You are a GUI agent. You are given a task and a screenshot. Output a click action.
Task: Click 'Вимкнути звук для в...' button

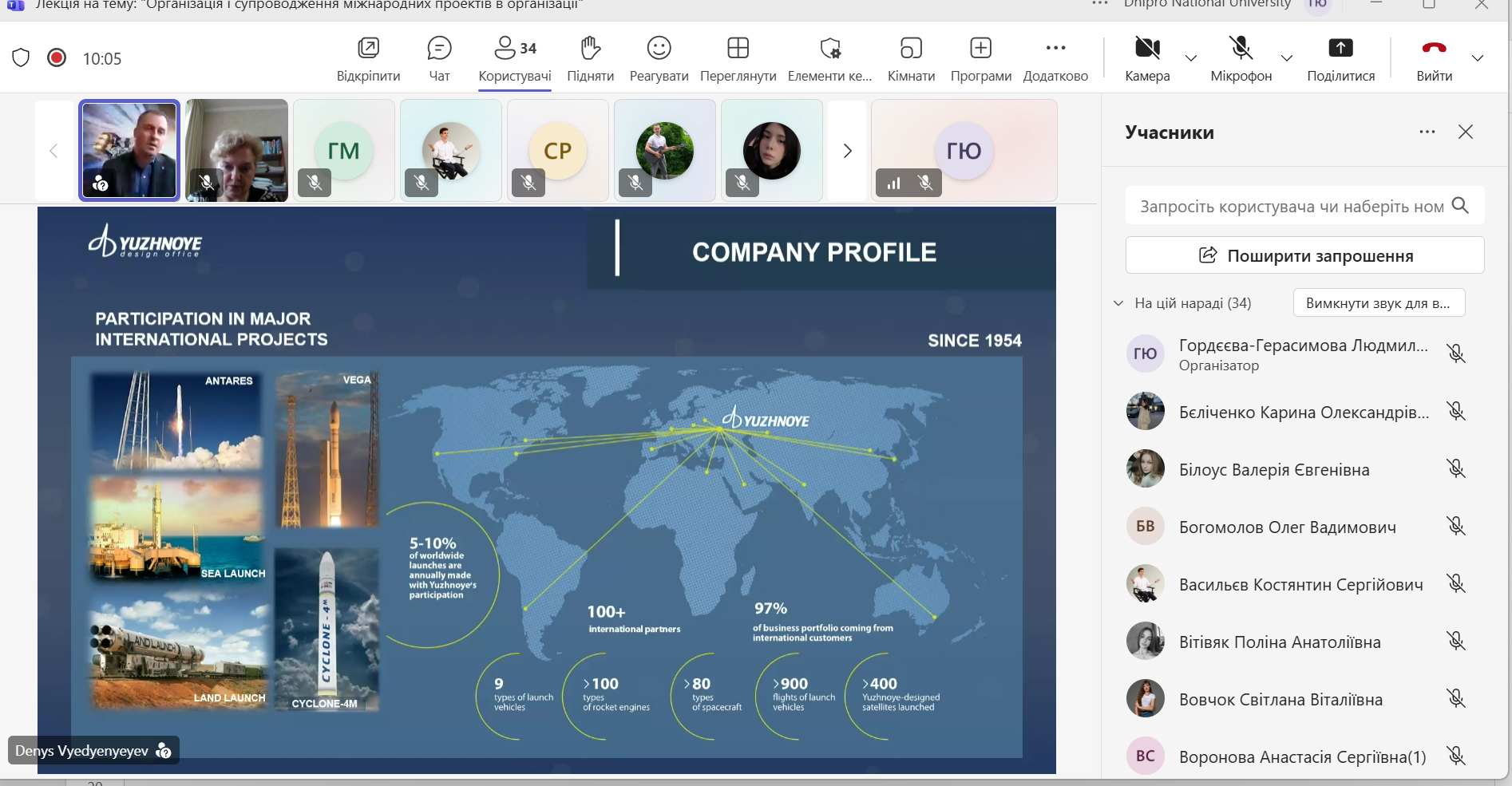pos(1379,303)
